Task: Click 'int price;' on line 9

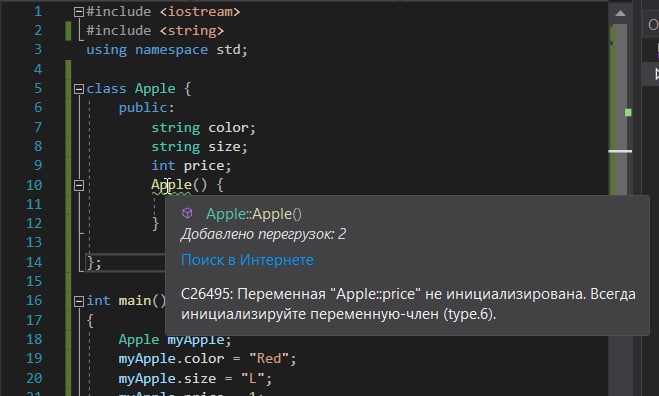Action: tap(191, 166)
